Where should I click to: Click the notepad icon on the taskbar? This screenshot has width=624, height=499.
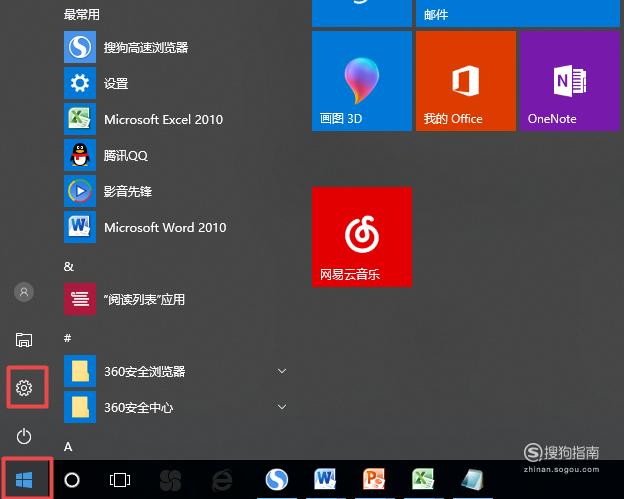tap(472, 479)
